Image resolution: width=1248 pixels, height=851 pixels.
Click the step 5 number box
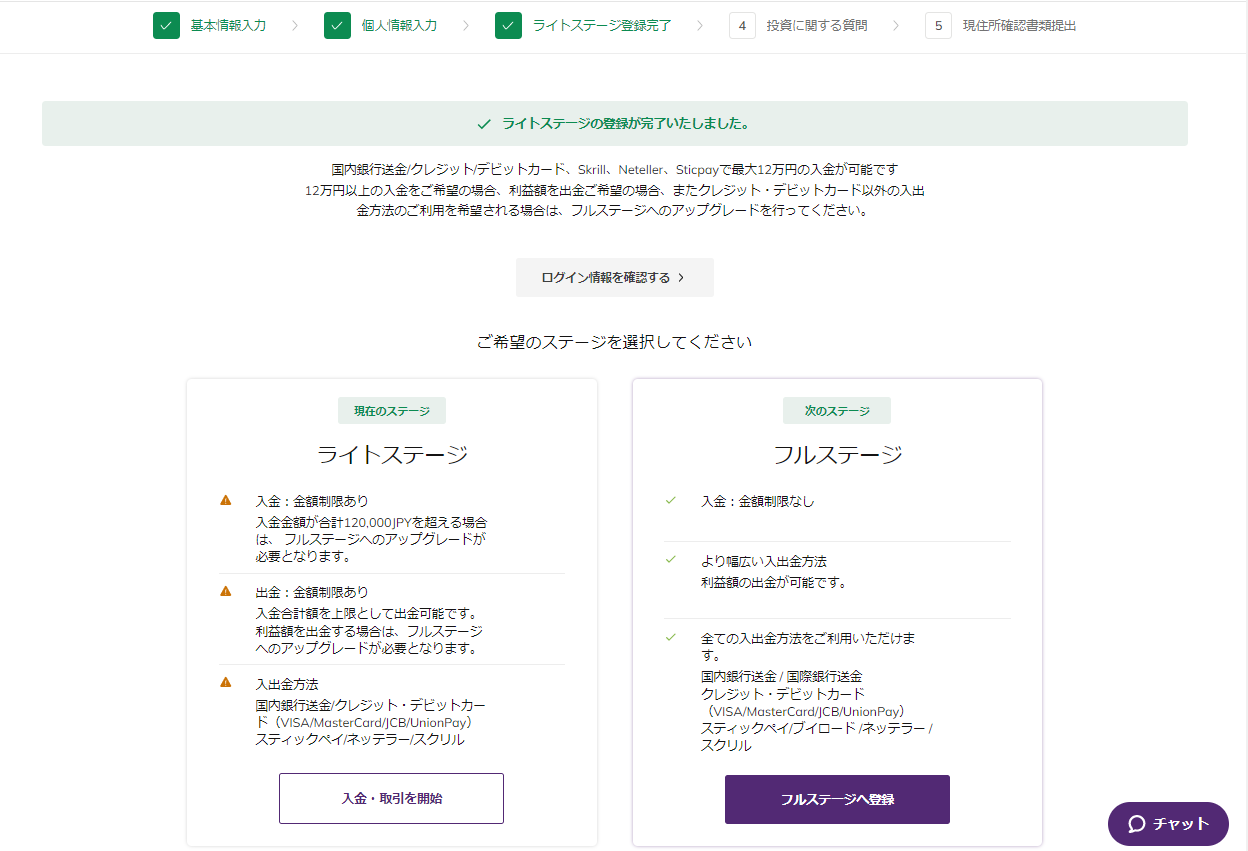938,26
